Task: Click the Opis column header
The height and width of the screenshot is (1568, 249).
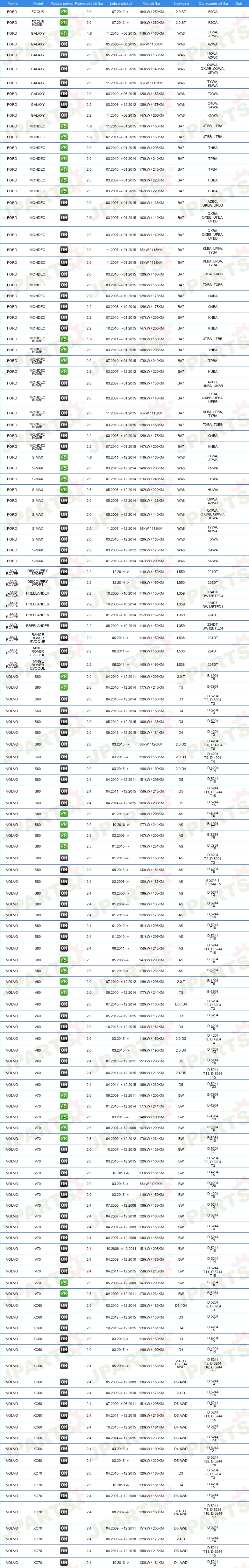Action: point(239,3)
